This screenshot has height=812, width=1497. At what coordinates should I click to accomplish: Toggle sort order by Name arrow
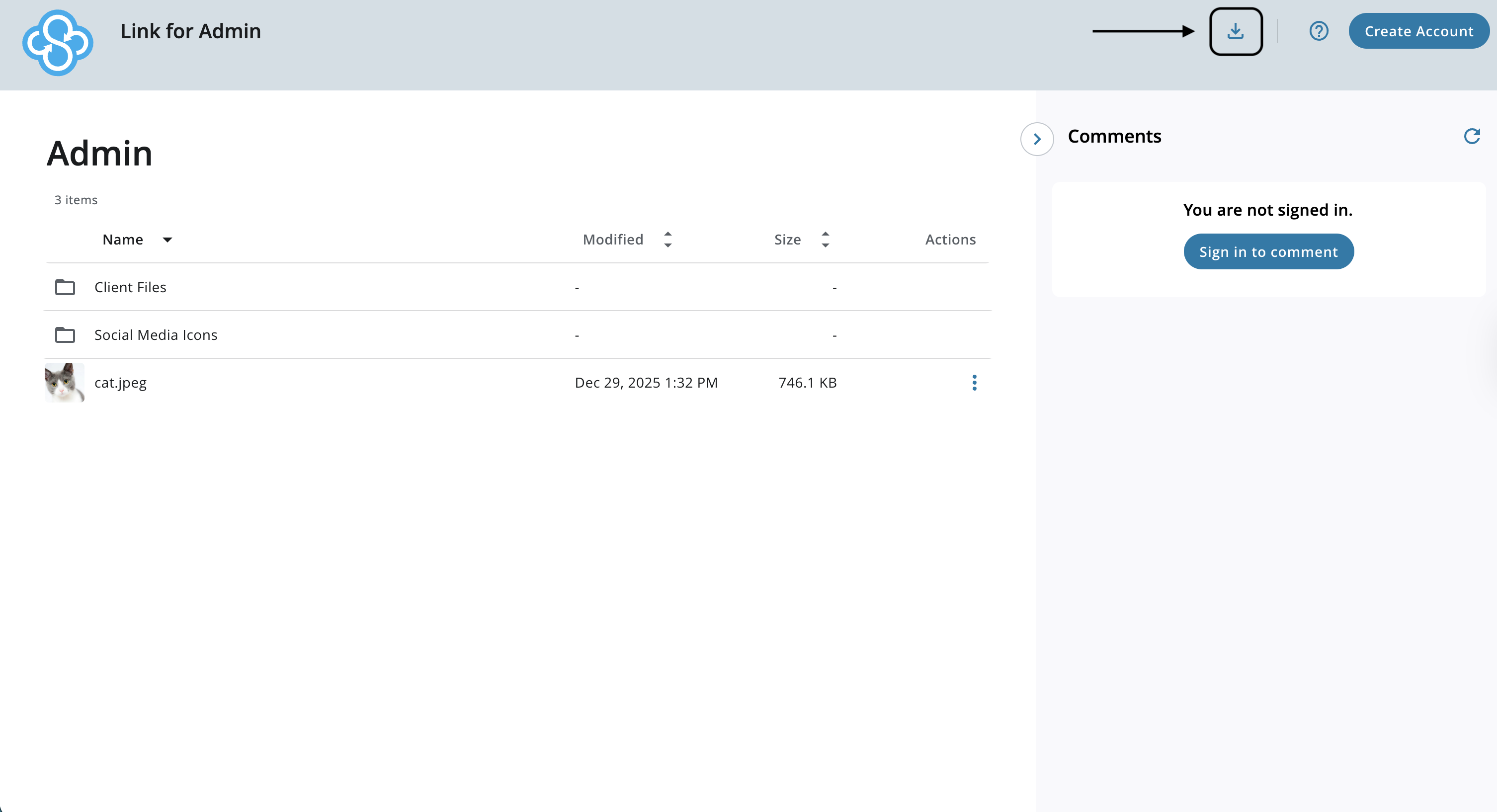167,240
